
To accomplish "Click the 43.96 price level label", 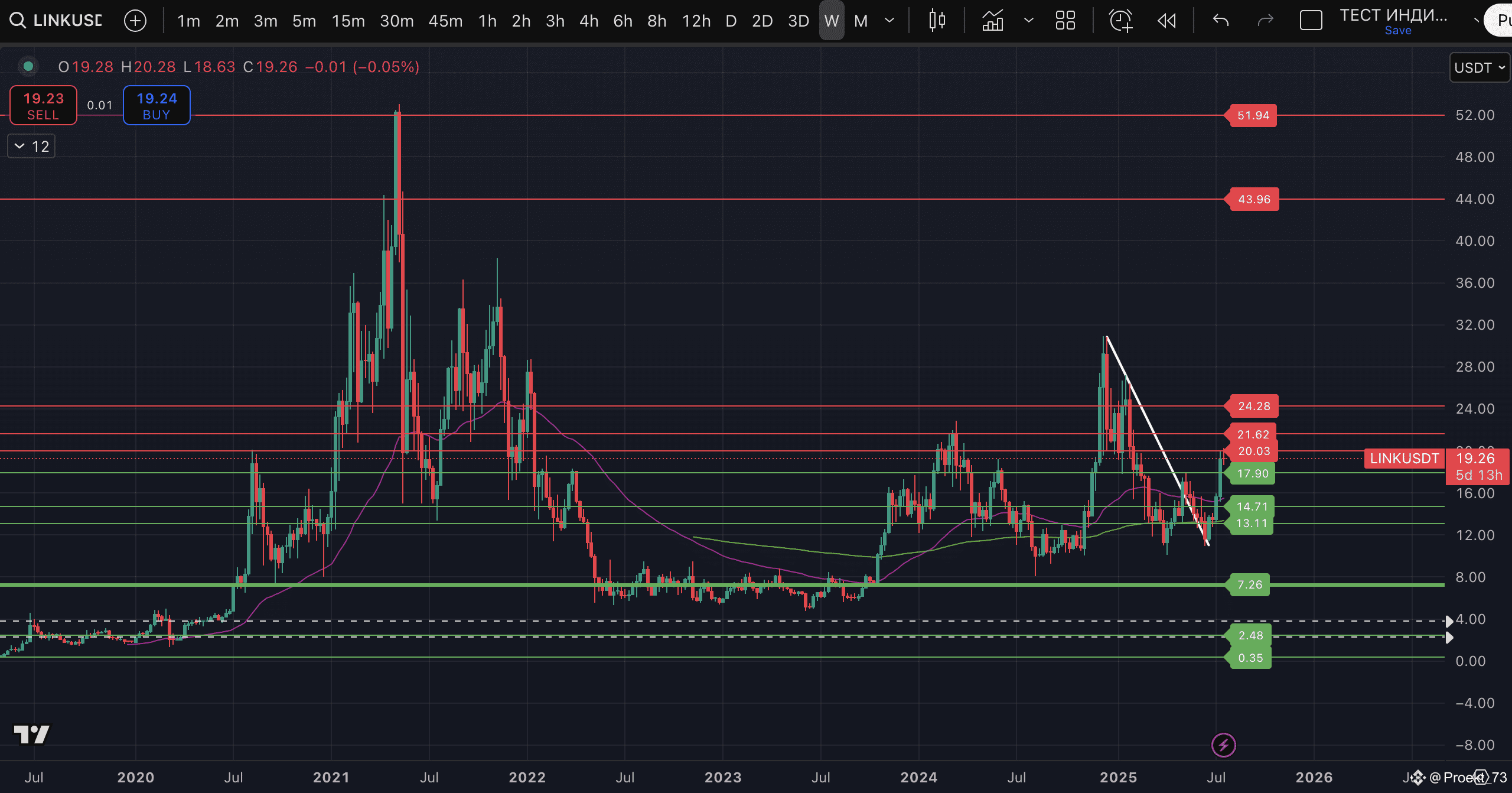I will [x=1252, y=199].
